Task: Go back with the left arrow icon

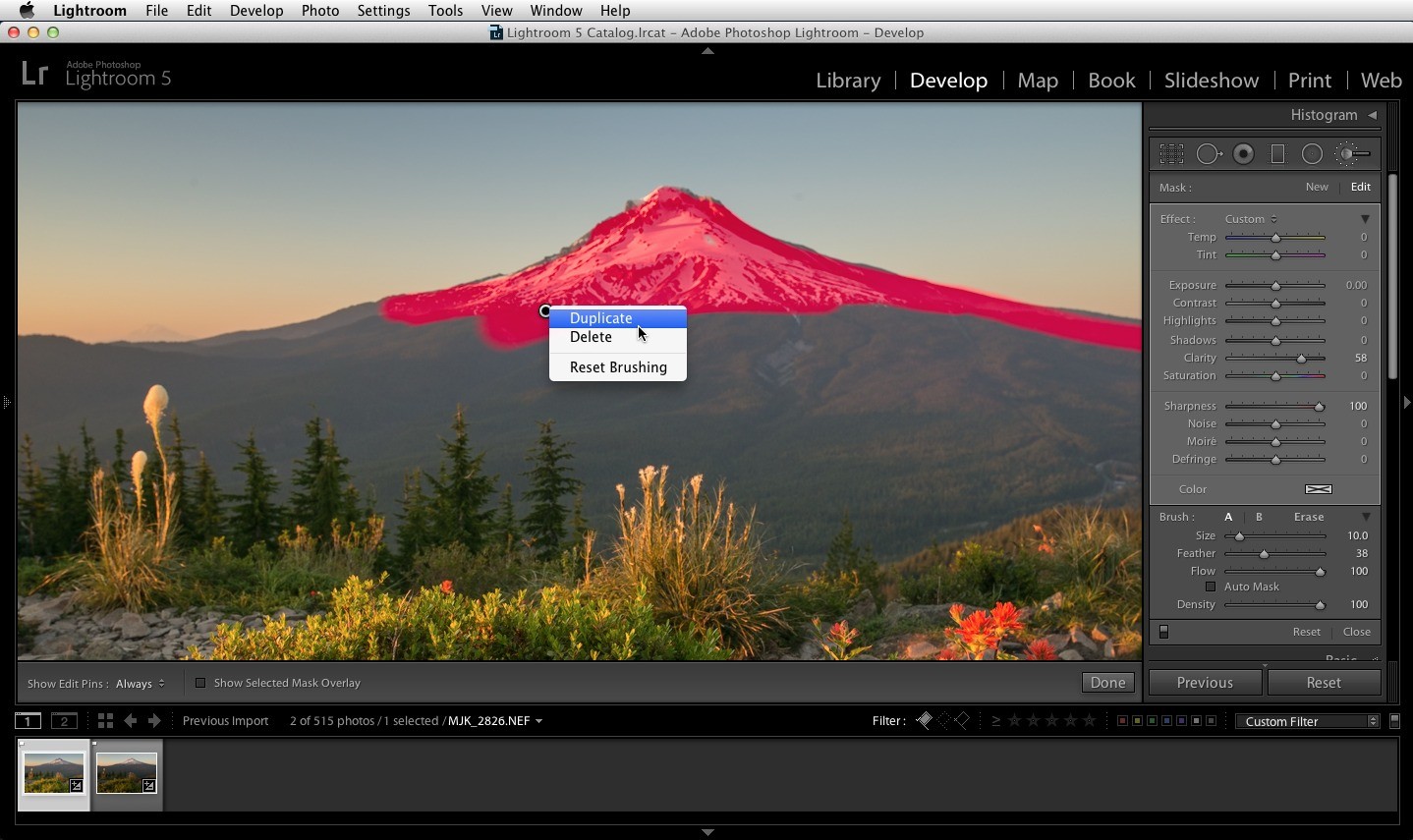Action: [130, 721]
